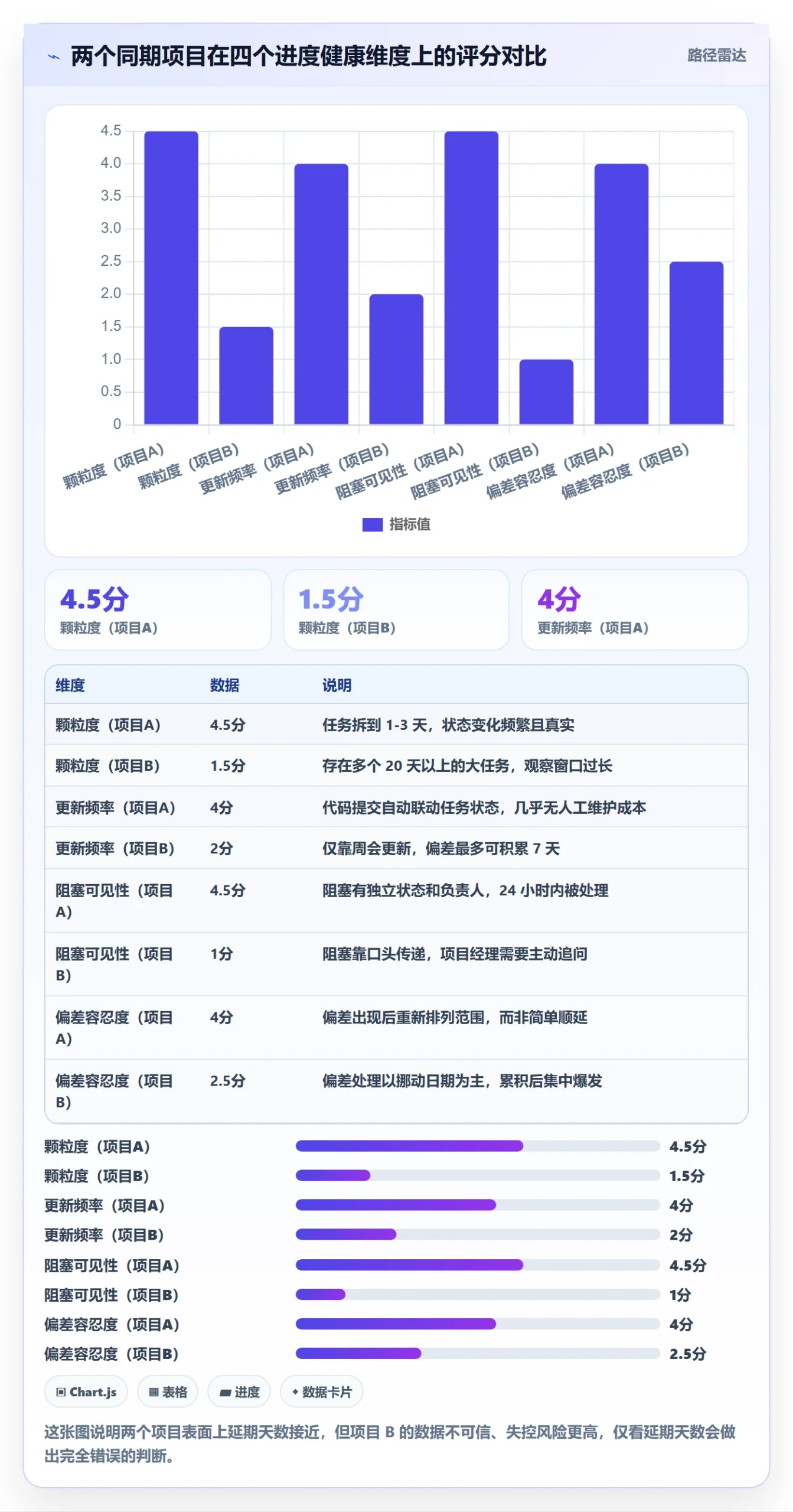Click the 阻塞可见性（项目B）1分 progress bar
Screen dimensions: 793x1512
tap(478, 1294)
